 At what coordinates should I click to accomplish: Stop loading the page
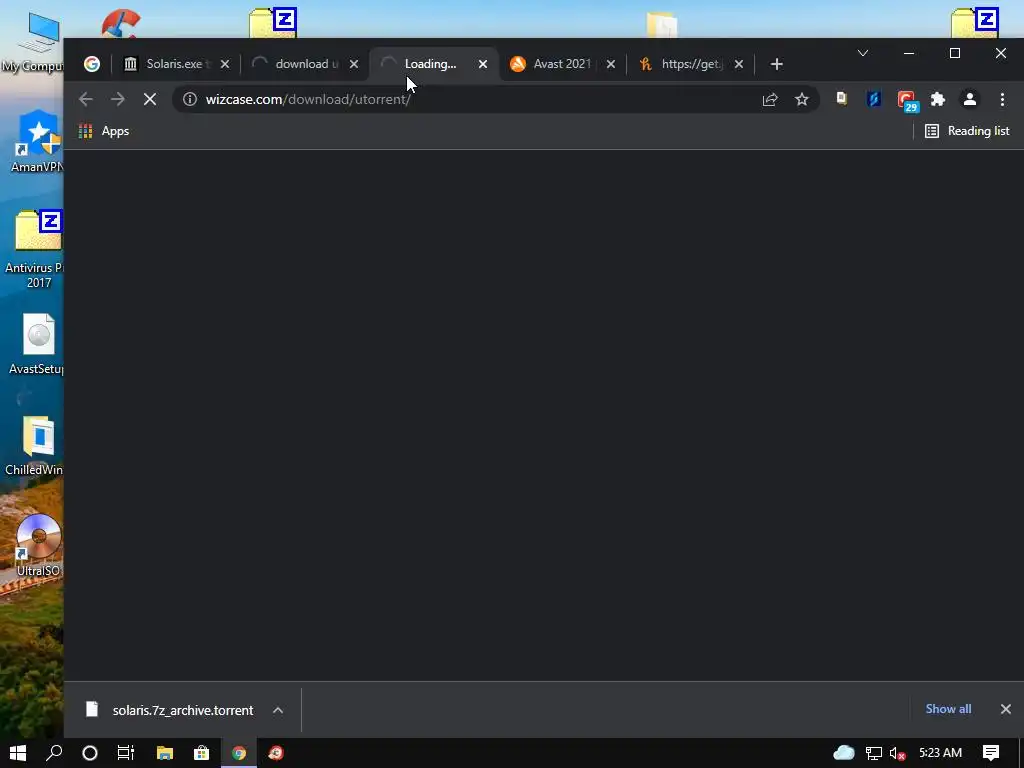click(150, 99)
